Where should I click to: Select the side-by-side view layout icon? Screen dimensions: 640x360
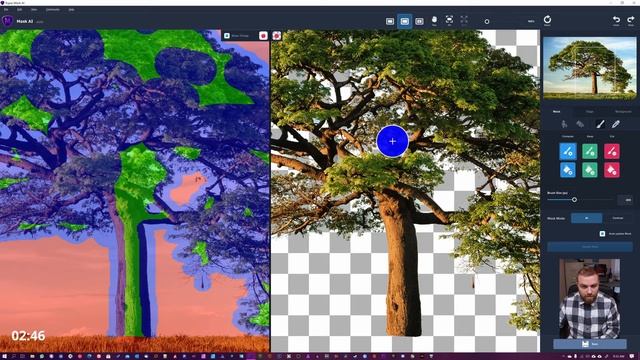[x=404, y=21]
